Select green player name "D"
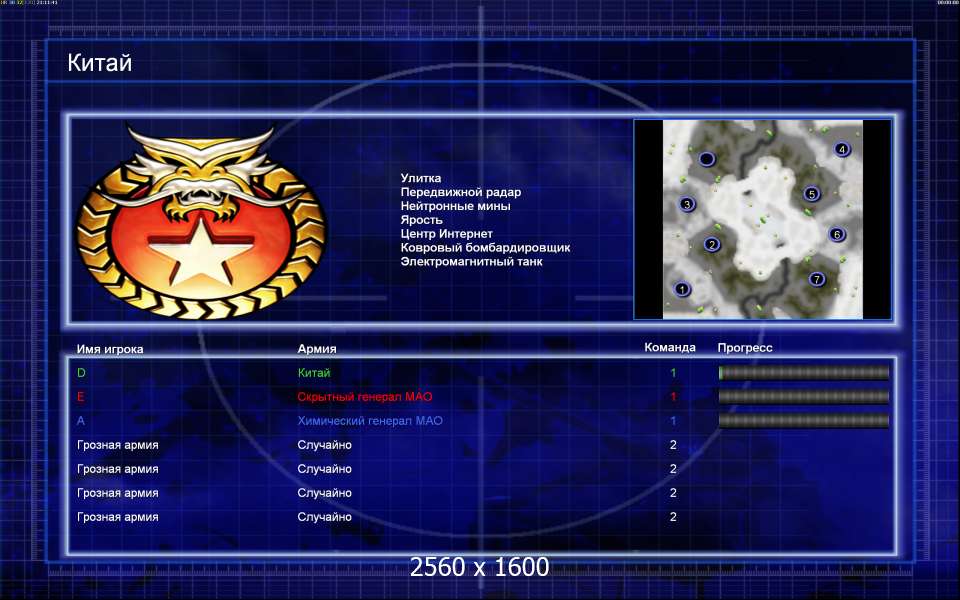 click(81, 373)
